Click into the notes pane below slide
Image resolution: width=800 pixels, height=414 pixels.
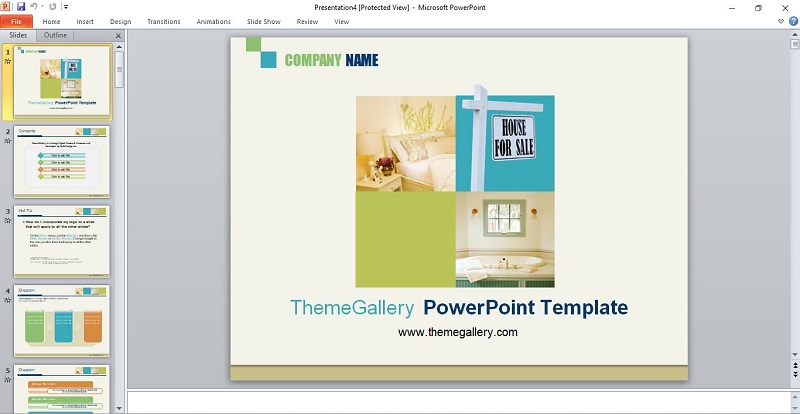tap(458, 402)
